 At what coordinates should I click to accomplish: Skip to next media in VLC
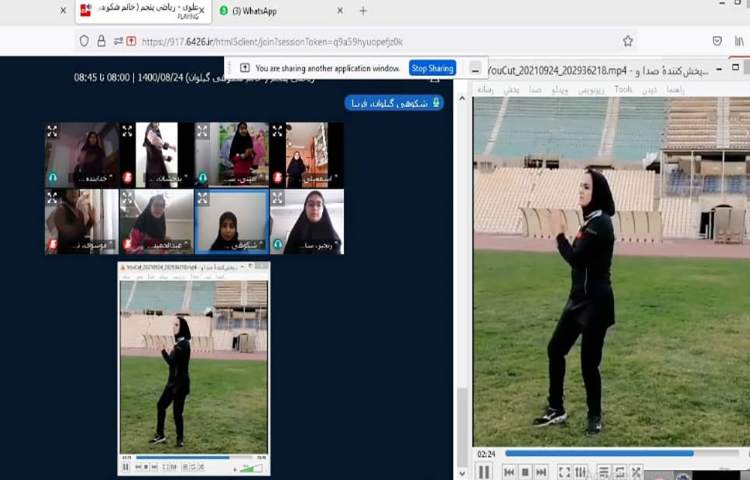click(541, 472)
